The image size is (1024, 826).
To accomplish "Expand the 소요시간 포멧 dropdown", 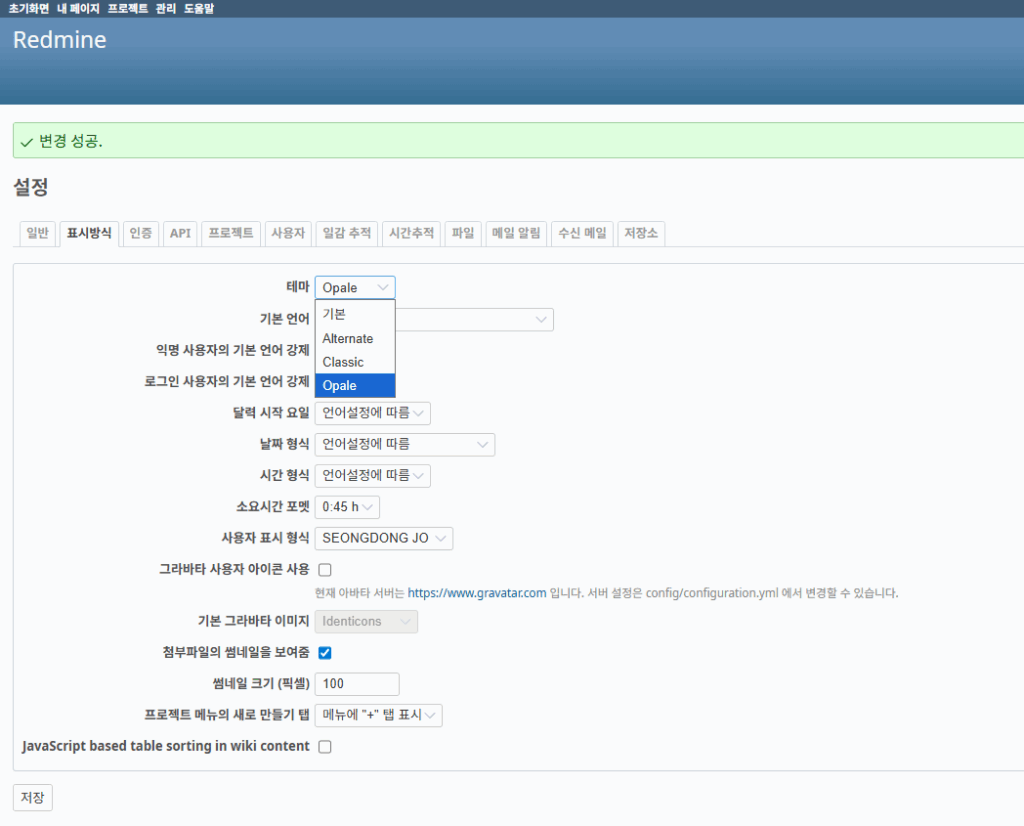I will (x=347, y=507).
